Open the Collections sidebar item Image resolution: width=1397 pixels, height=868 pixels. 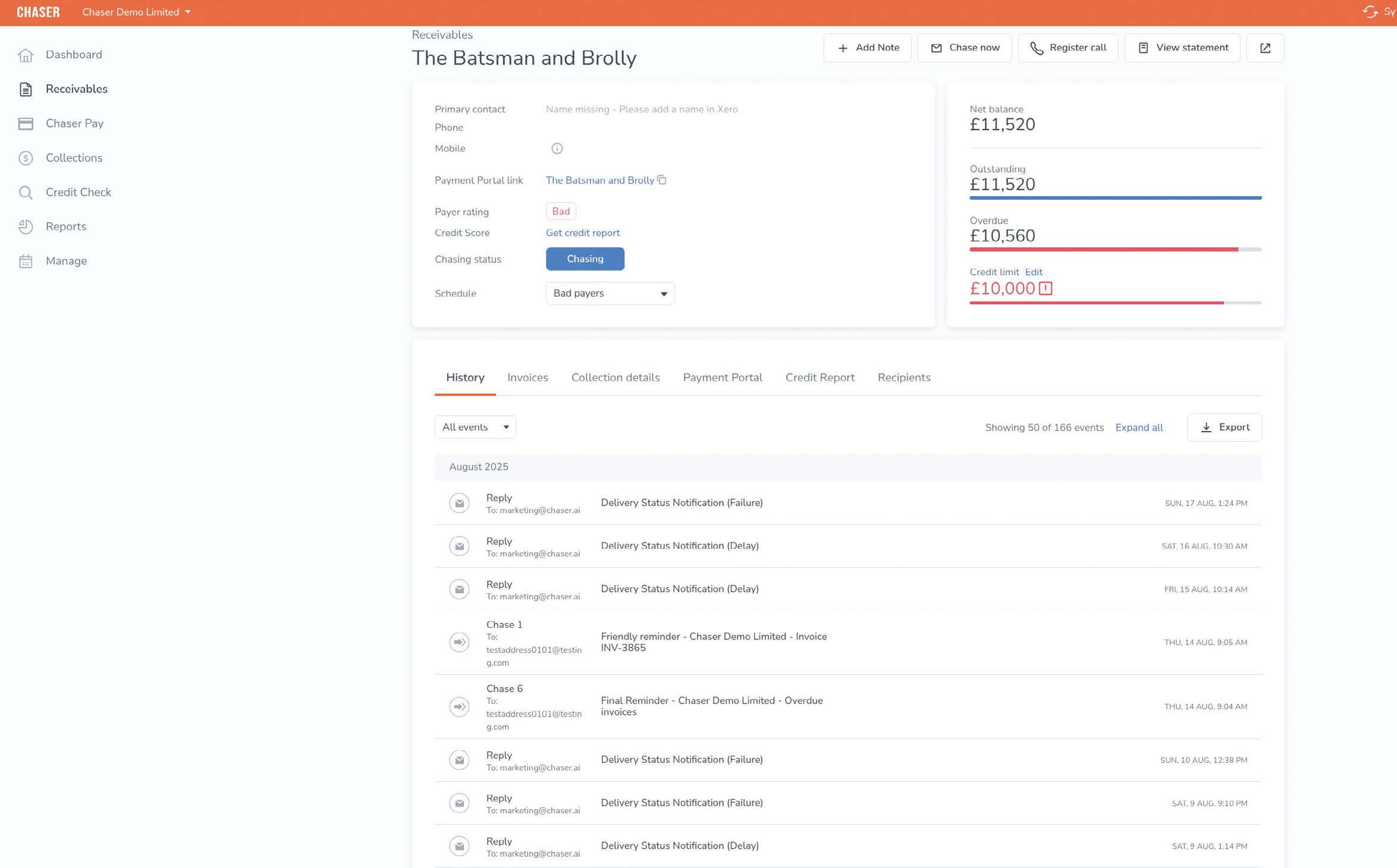[x=74, y=158]
